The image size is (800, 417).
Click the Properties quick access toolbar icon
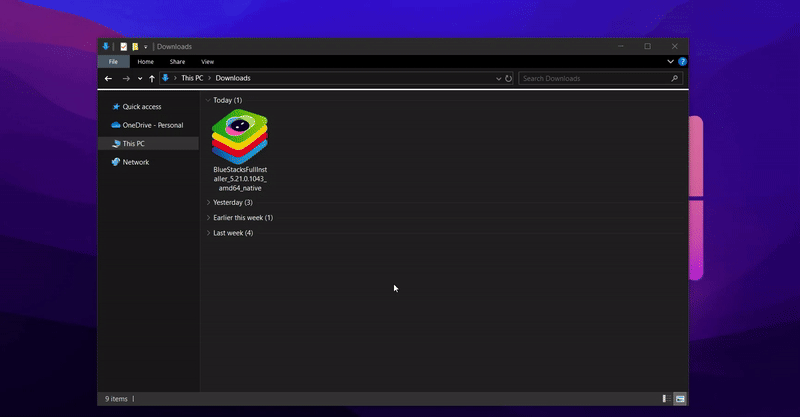point(123,46)
